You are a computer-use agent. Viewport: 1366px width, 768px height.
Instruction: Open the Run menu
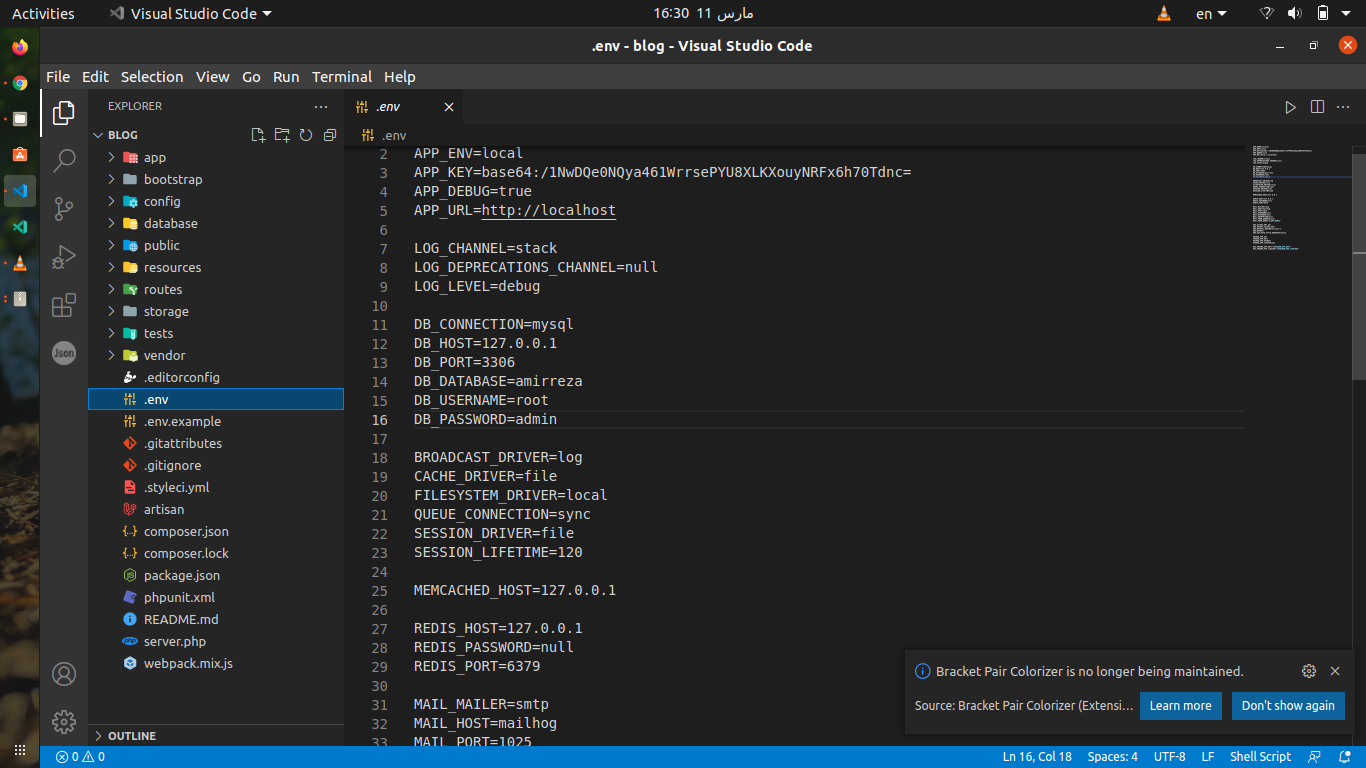(286, 77)
